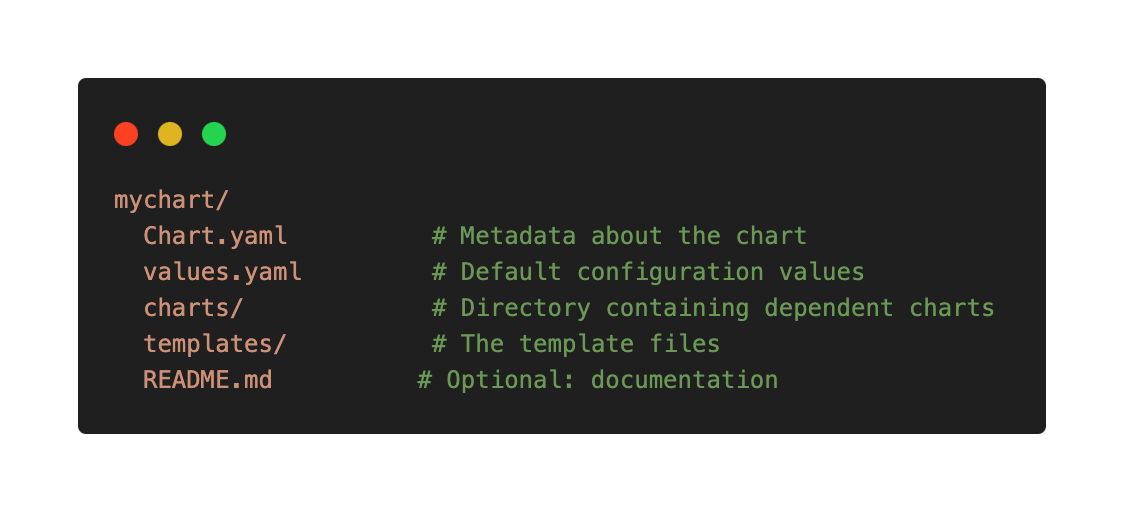Click the hash symbol before 'Metadata'
This screenshot has height=512, width=1124.
tap(439, 236)
